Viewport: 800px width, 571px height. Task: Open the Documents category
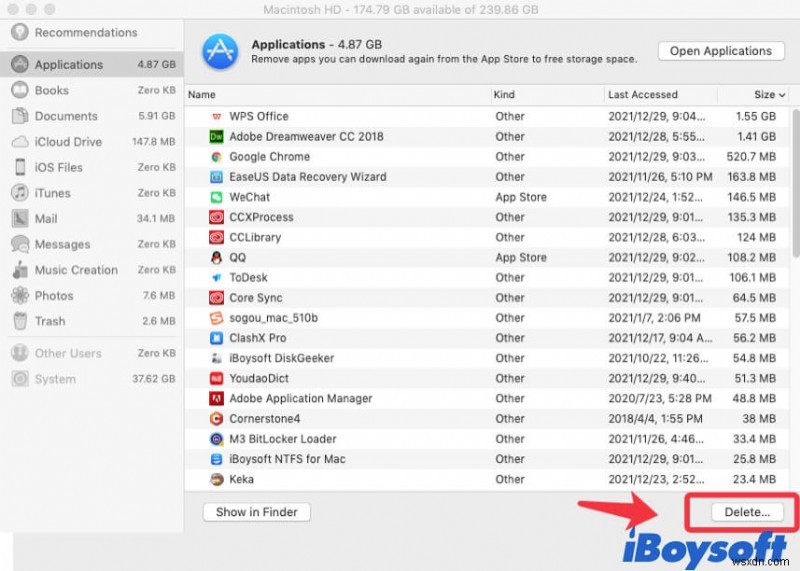[x=92, y=116]
